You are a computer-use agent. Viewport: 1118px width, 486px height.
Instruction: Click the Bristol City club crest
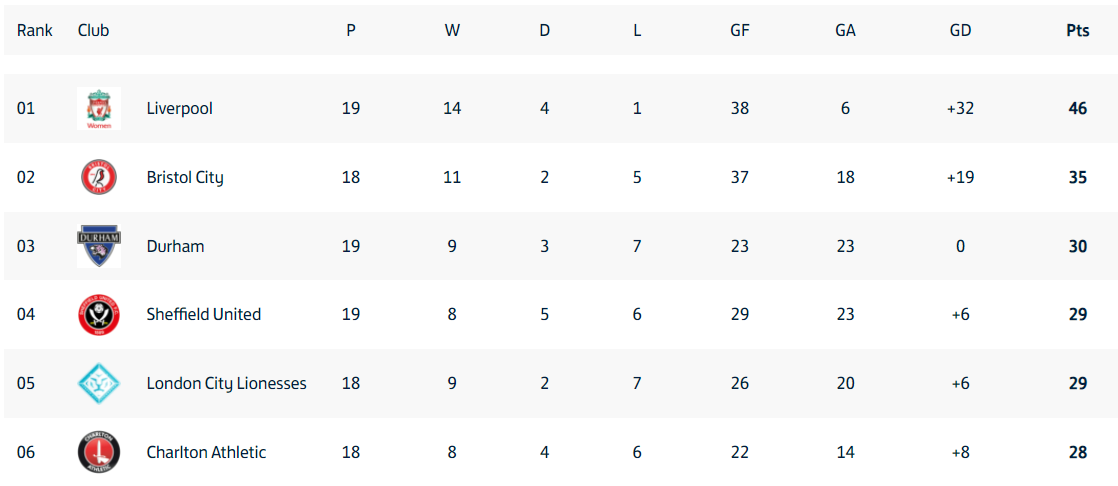(x=99, y=177)
